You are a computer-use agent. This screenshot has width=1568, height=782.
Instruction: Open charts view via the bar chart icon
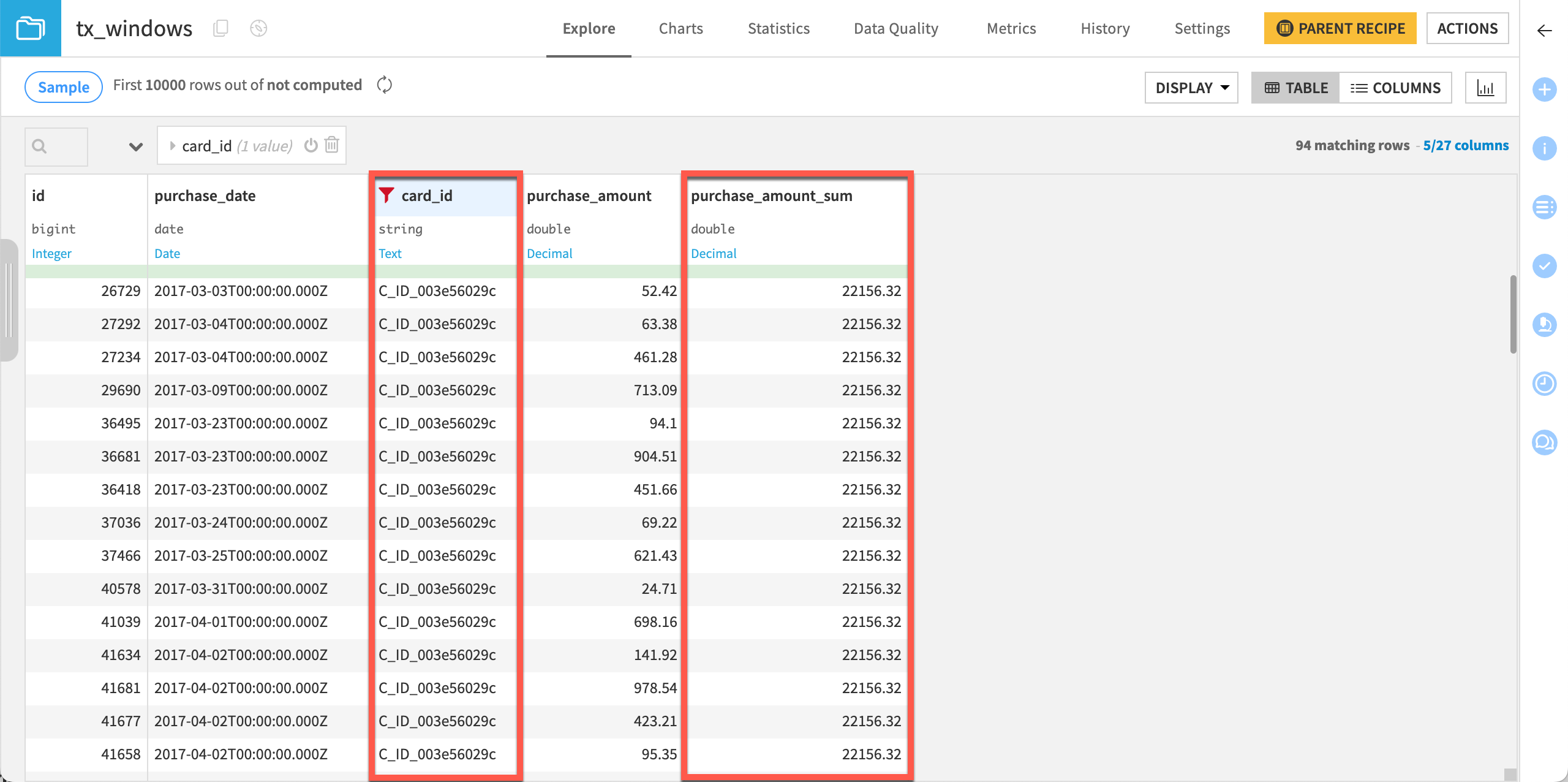point(1486,87)
